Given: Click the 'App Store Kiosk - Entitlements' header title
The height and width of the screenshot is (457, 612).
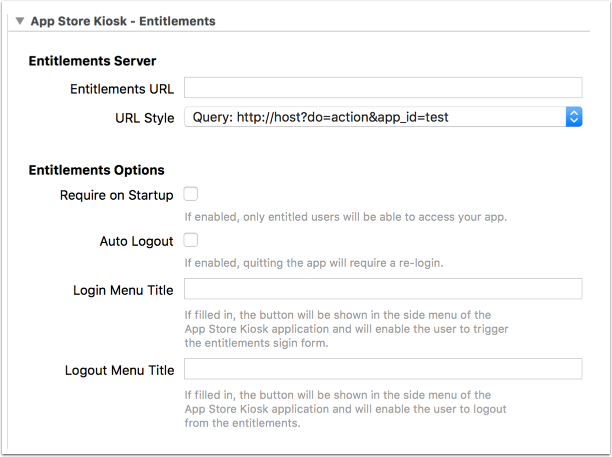Looking at the screenshot, I should point(123,20).
